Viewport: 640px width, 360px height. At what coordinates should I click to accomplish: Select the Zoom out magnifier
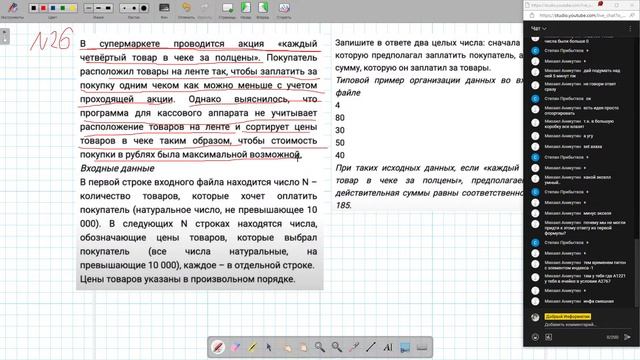(x=337, y=347)
